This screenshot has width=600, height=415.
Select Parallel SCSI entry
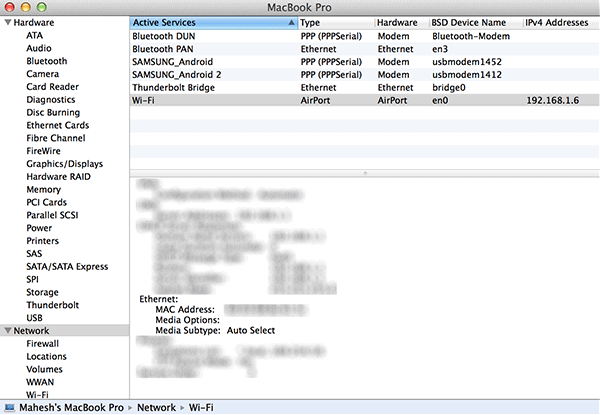coord(52,215)
